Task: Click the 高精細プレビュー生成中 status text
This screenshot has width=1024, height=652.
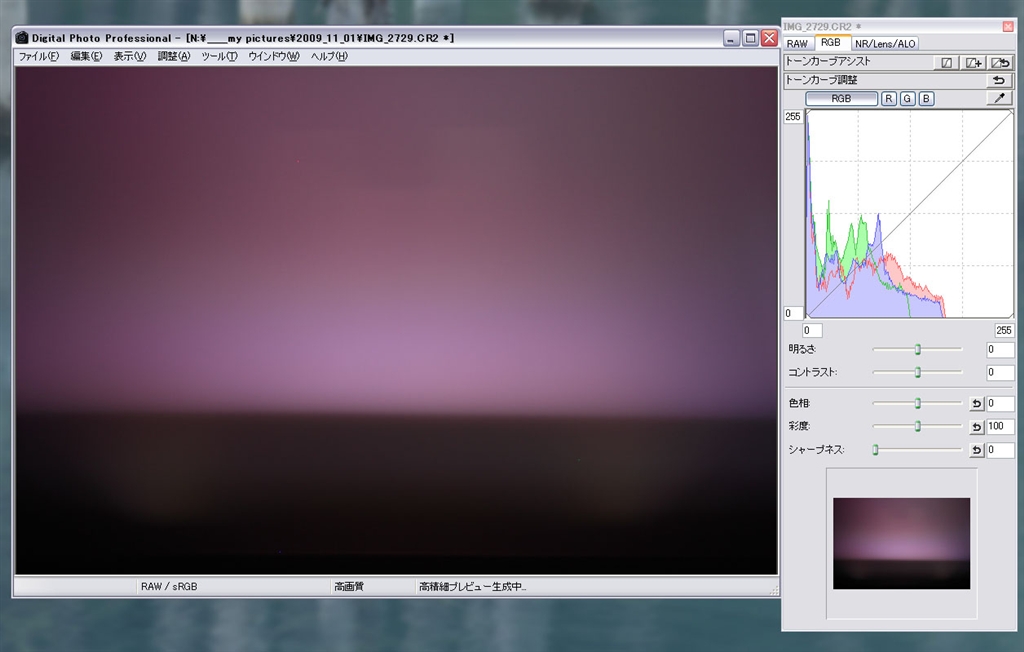Action: 473,587
